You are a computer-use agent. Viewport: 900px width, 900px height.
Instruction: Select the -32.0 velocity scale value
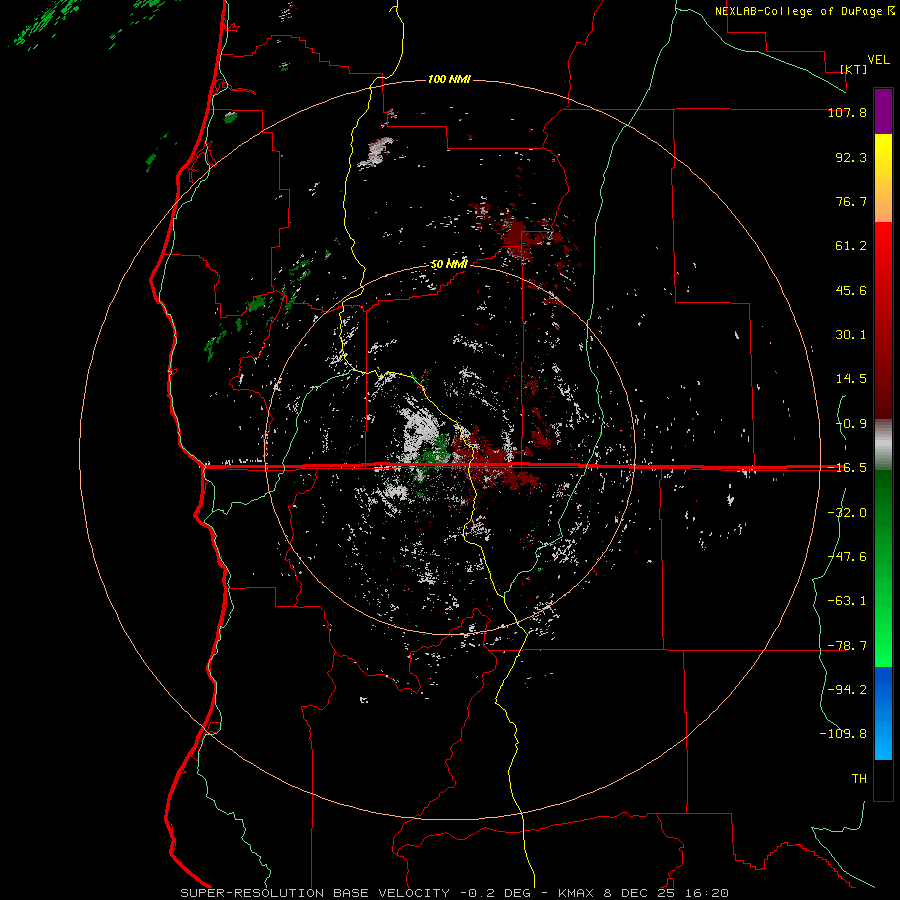point(847,512)
